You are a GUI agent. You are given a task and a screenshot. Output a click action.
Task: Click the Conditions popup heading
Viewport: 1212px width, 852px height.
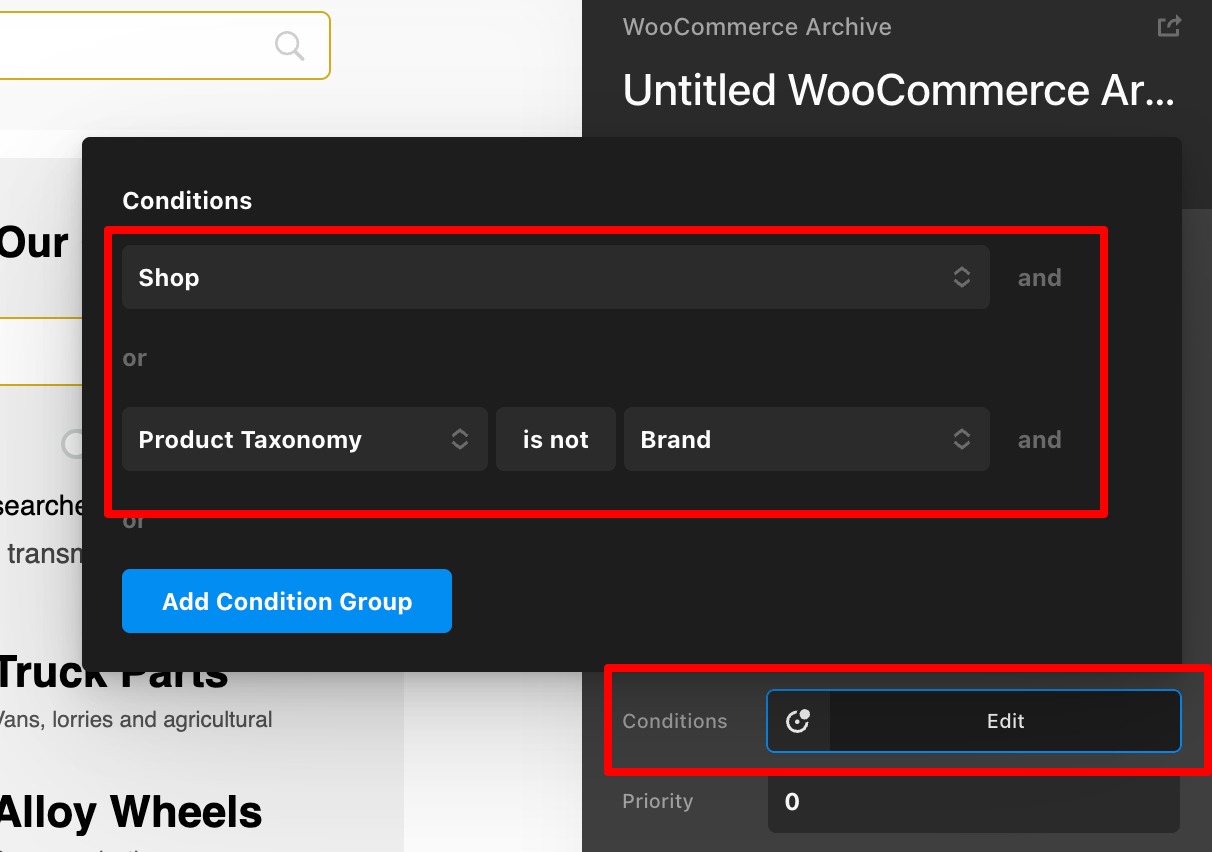[187, 200]
